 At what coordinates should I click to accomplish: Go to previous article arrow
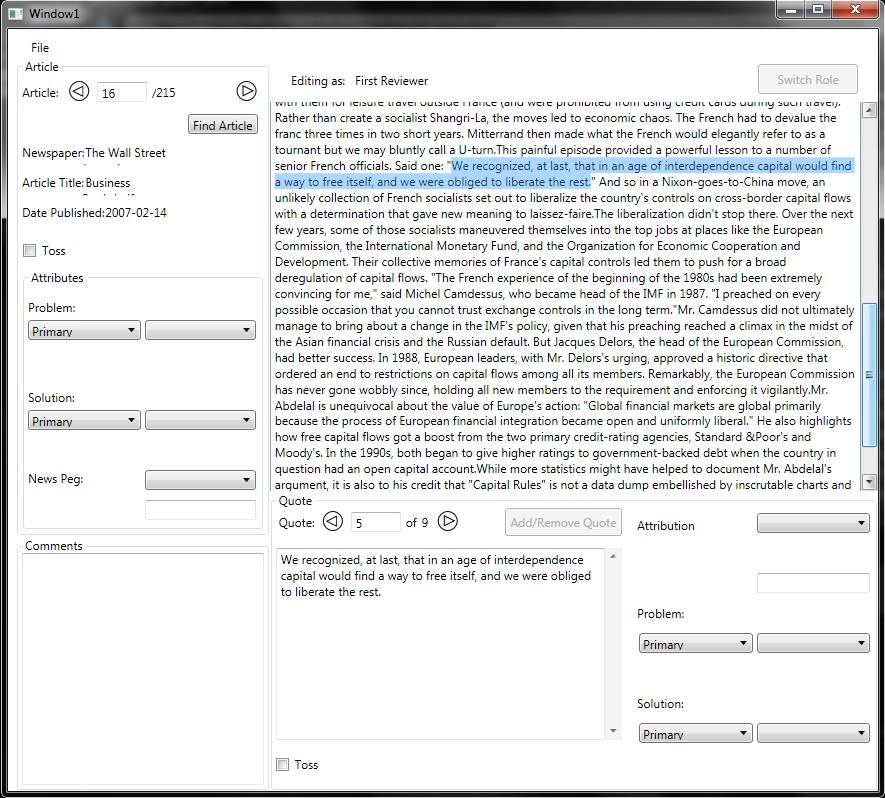pos(79,92)
